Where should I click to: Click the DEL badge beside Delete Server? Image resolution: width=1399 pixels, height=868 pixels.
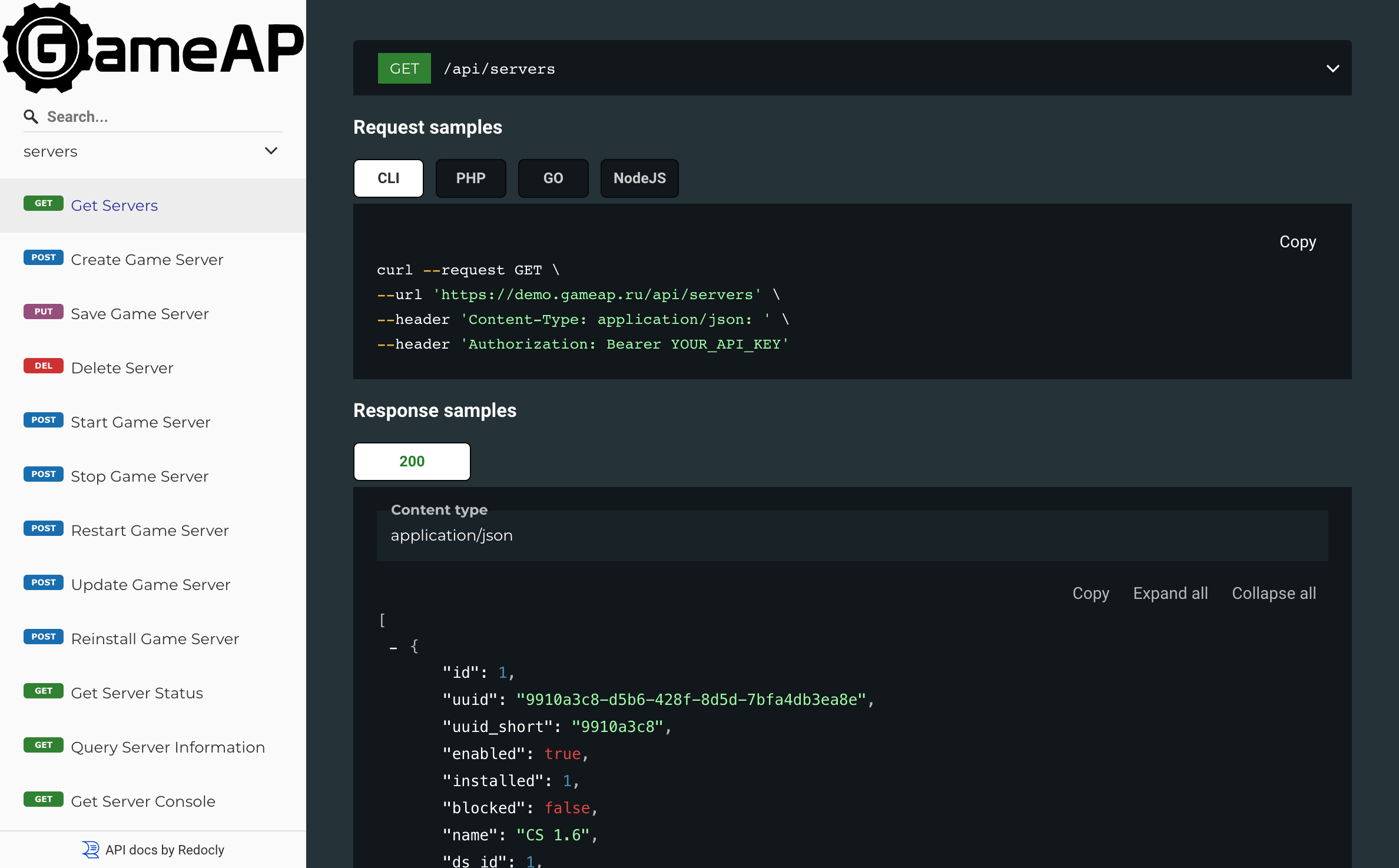pos(43,366)
